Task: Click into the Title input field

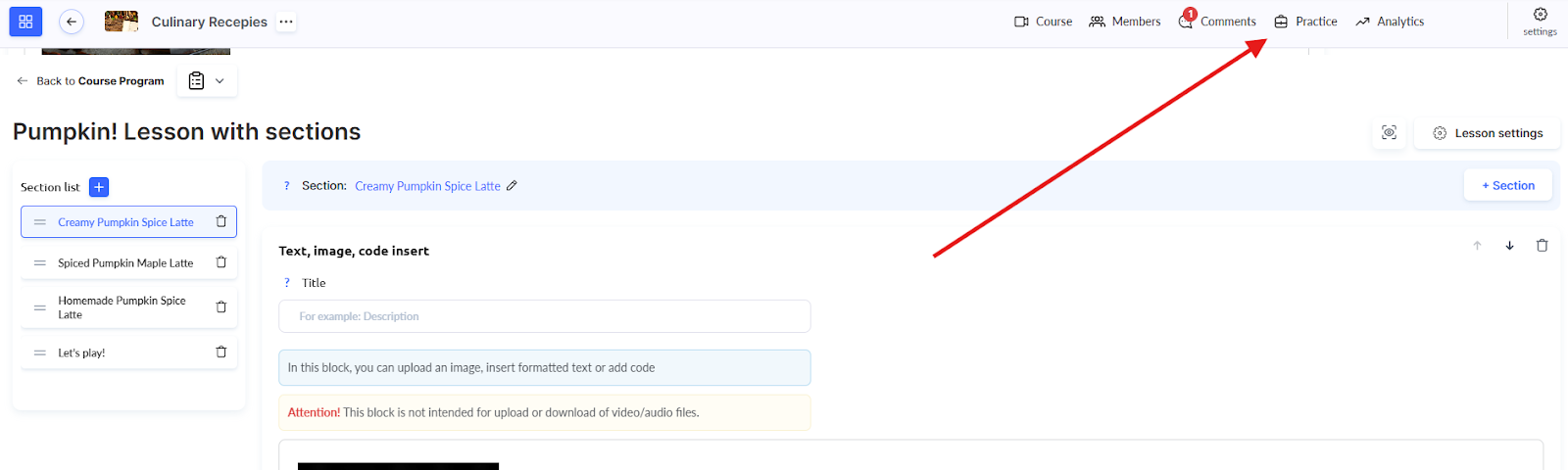Action: [544, 316]
